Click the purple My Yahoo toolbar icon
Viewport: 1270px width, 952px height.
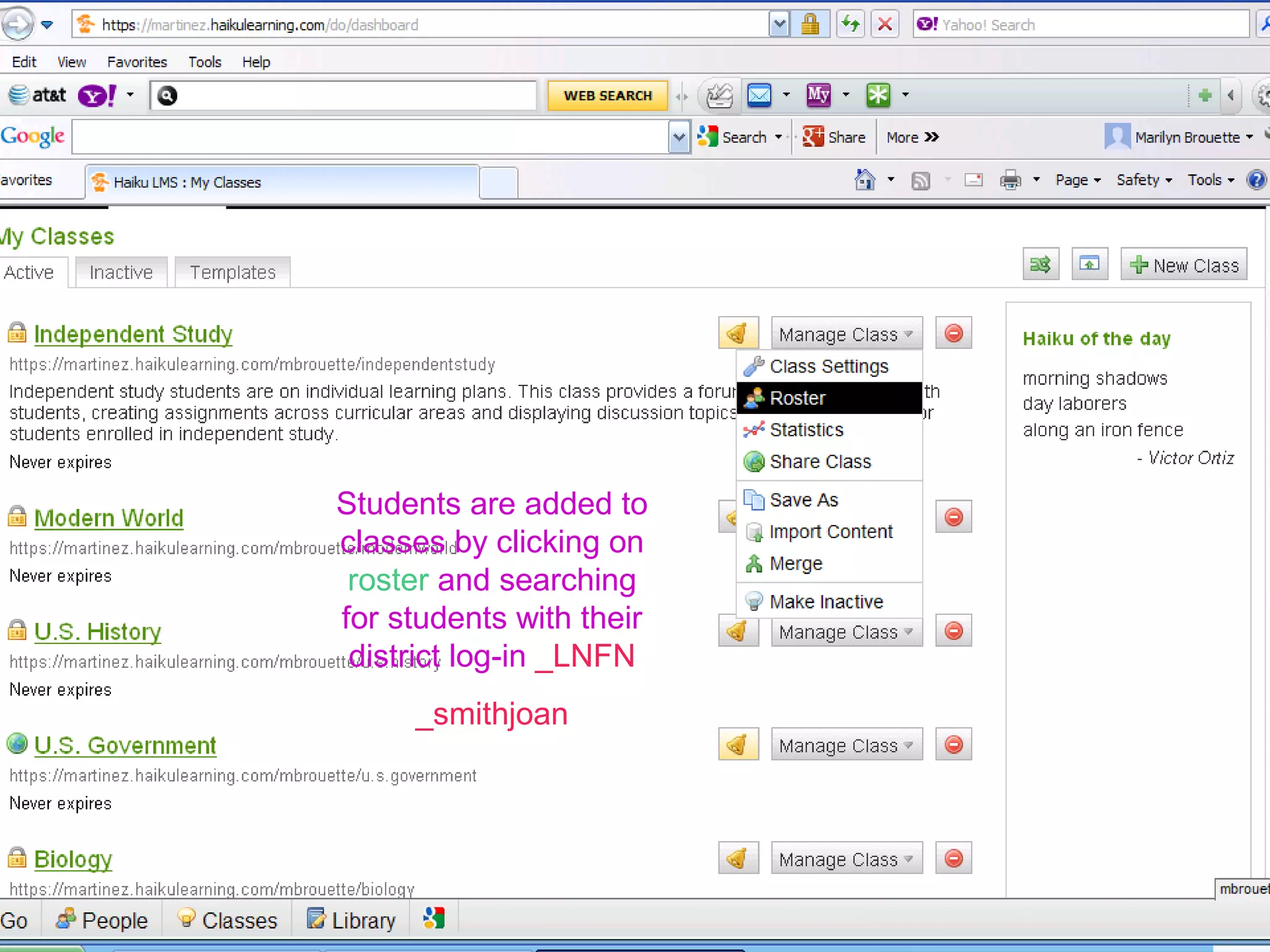point(819,95)
